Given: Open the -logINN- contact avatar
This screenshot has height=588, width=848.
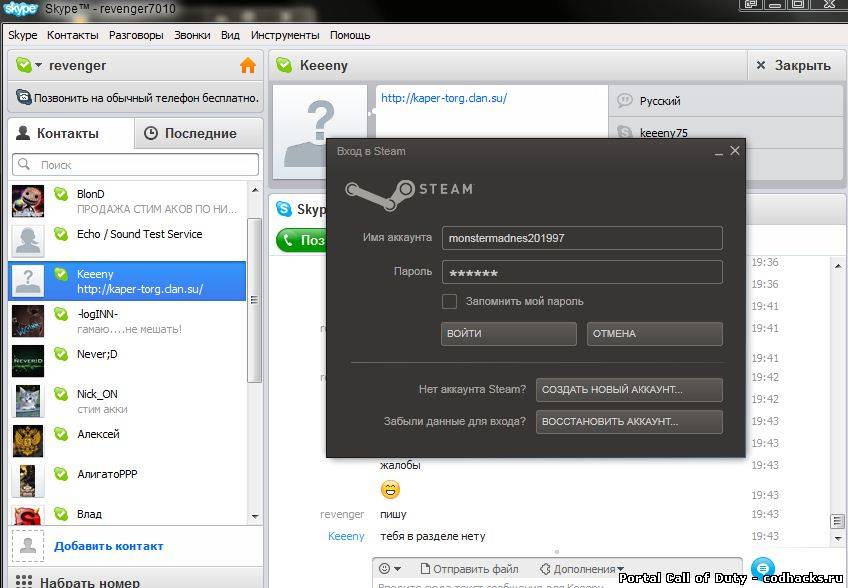Looking at the screenshot, I should pyautogui.click(x=28, y=321).
